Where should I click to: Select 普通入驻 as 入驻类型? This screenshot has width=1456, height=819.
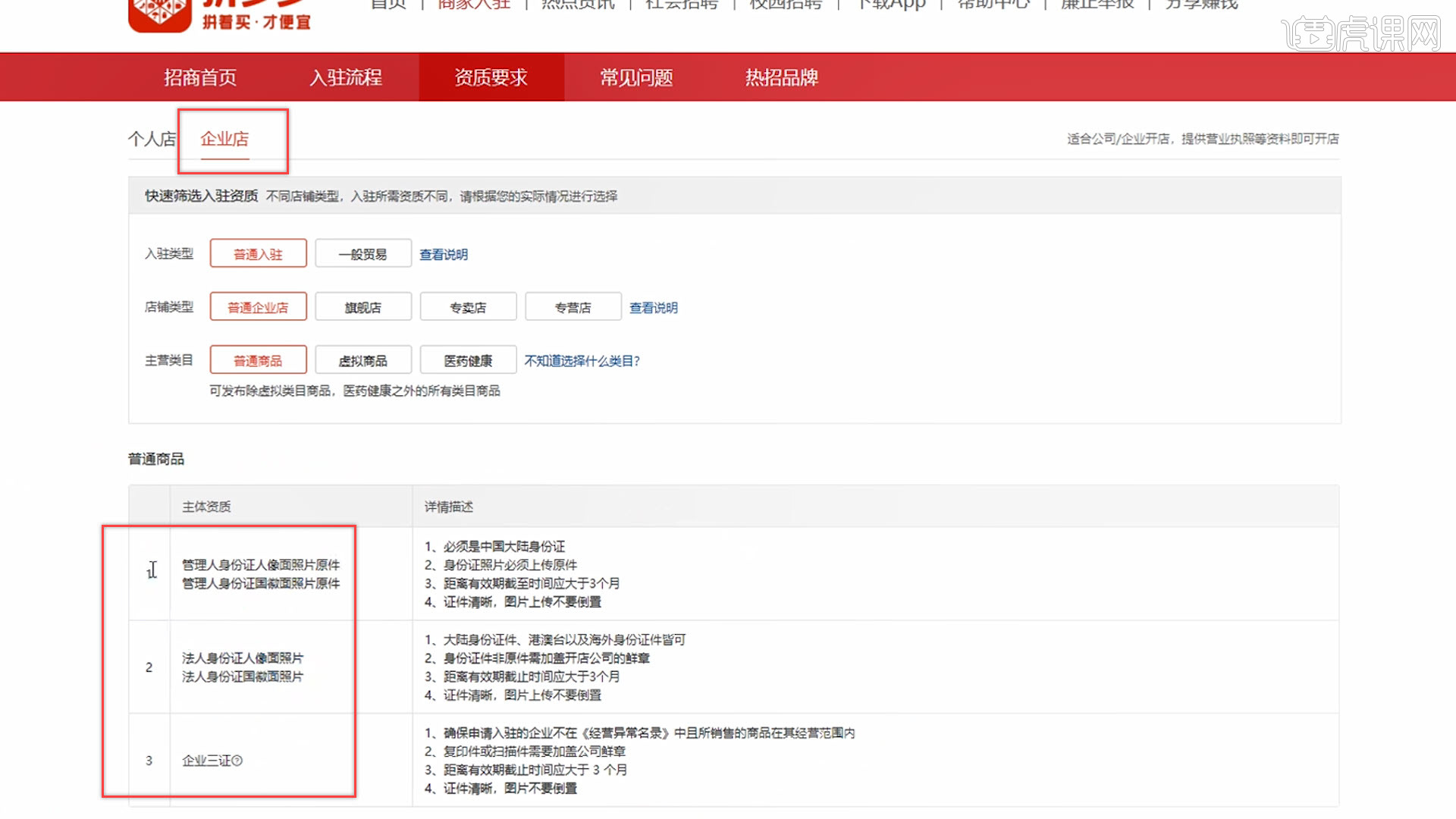coord(259,254)
